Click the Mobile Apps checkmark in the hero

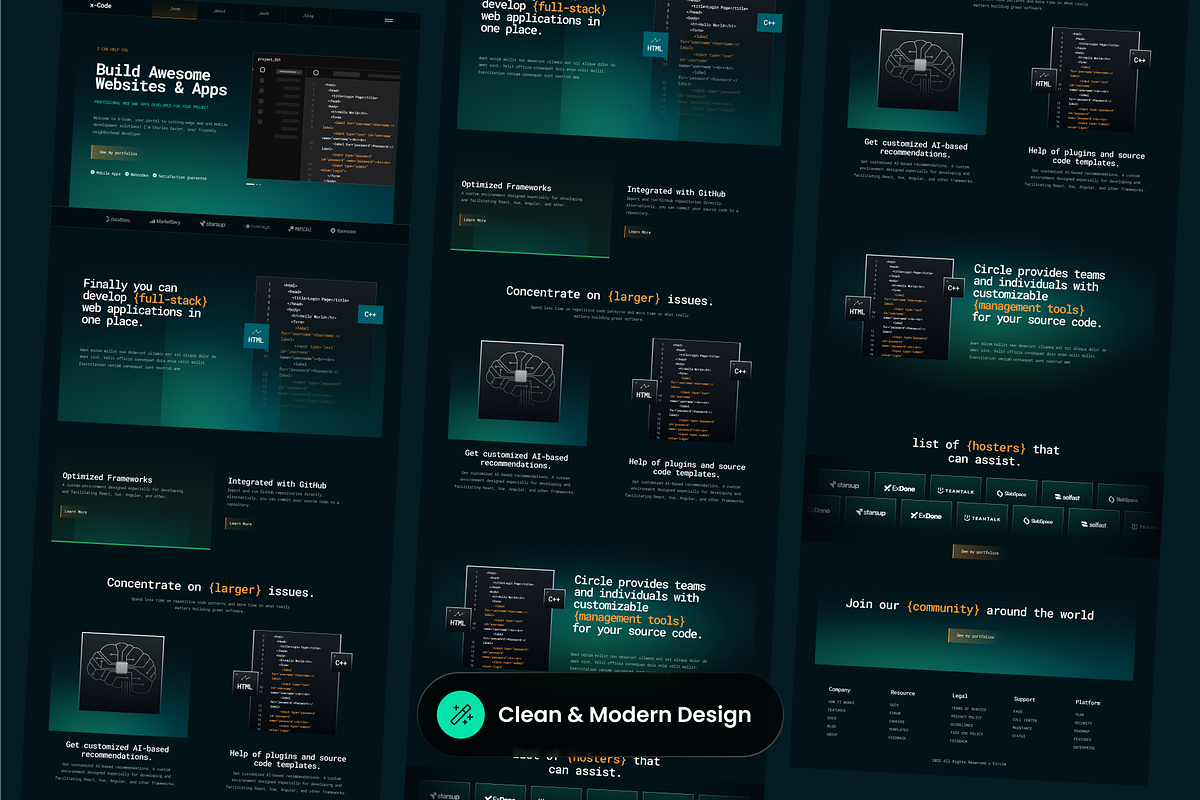92,173
